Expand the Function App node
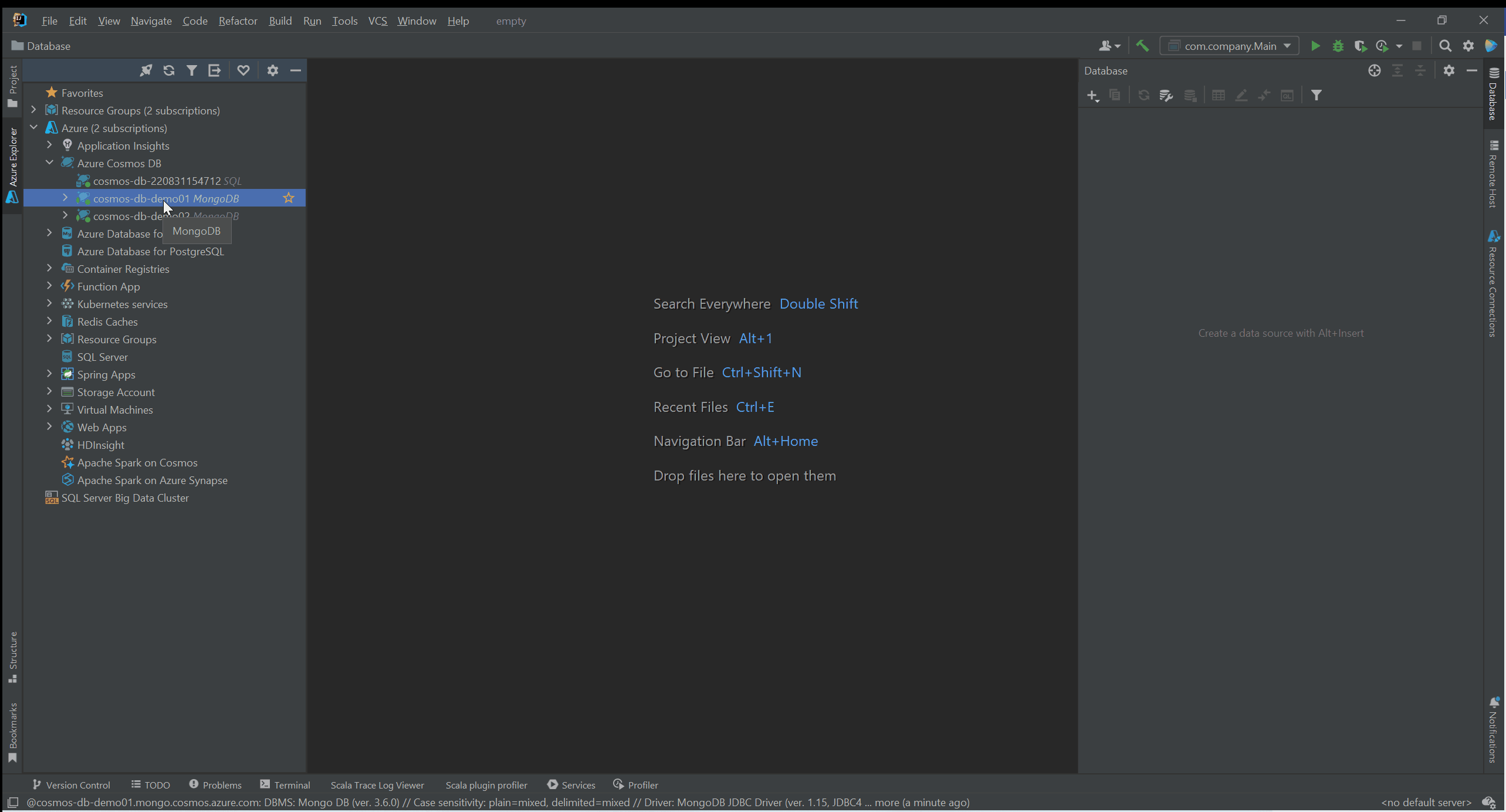The height and width of the screenshot is (812, 1506). (49, 286)
